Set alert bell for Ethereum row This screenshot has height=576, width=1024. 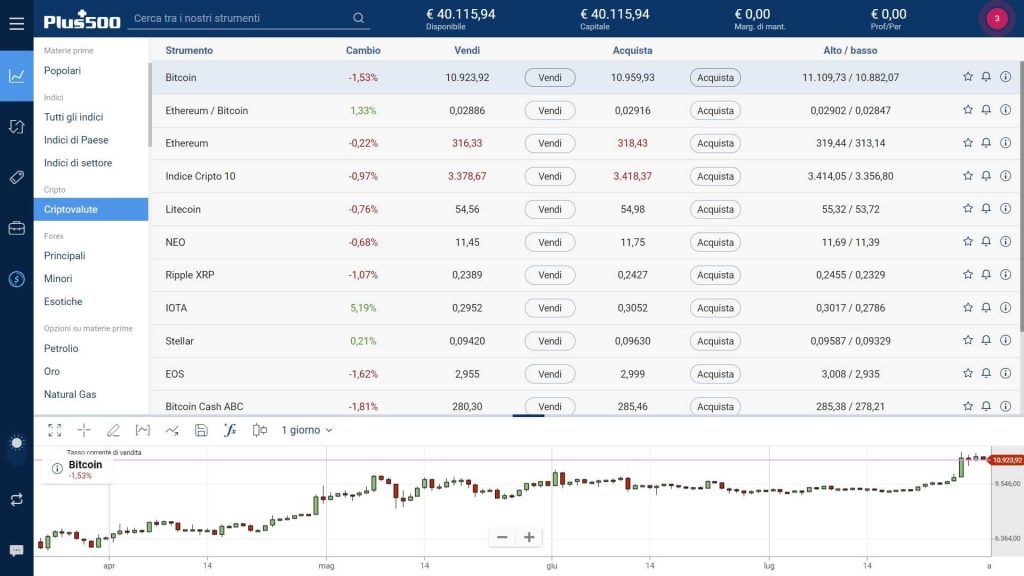tap(986, 142)
